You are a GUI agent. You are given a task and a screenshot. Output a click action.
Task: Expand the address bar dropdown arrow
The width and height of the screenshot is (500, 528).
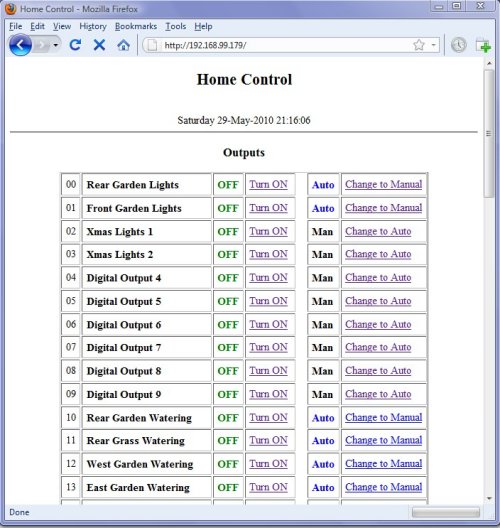[434, 45]
